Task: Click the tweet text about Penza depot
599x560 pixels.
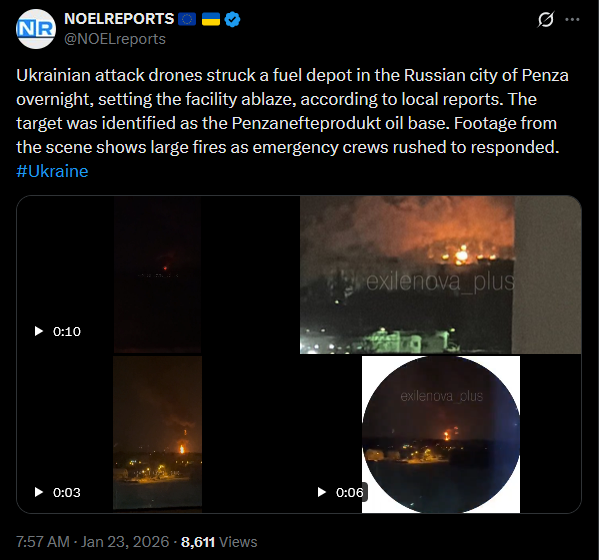Action: [292, 111]
